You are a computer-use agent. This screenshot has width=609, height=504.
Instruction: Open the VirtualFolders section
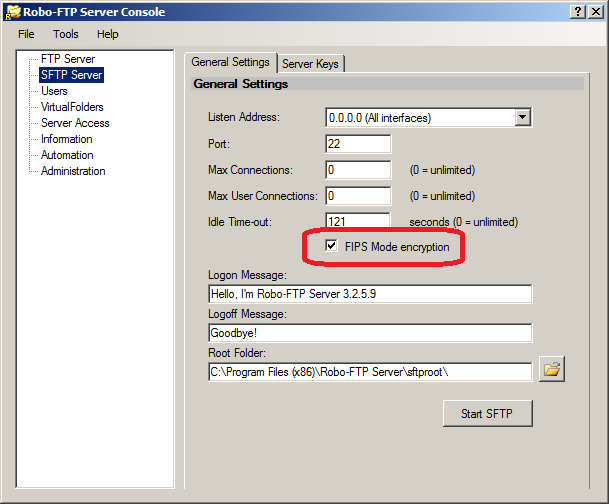72,107
